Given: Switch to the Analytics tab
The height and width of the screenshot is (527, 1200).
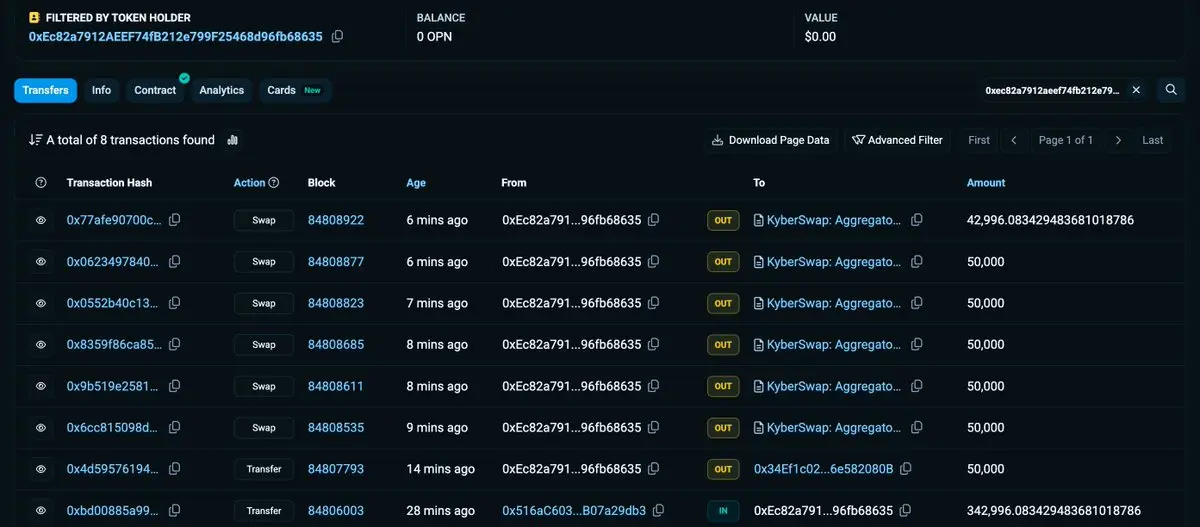Looking at the screenshot, I should (221, 90).
